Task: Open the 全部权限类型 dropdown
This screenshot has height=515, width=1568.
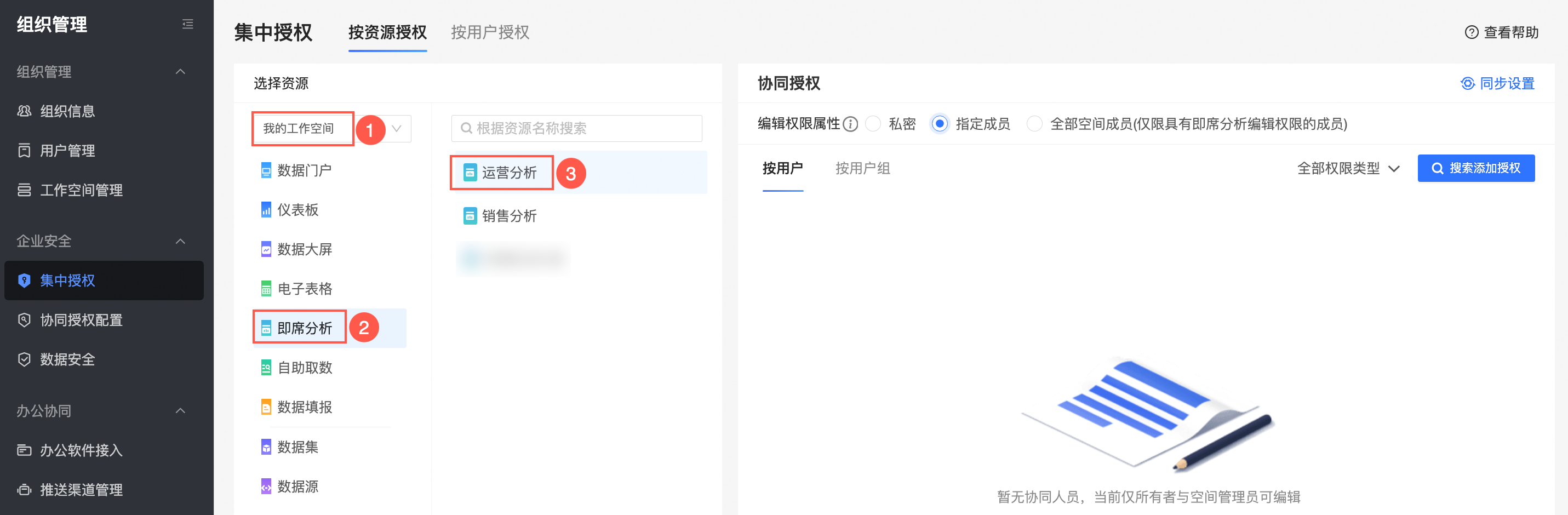Action: pyautogui.click(x=1348, y=169)
